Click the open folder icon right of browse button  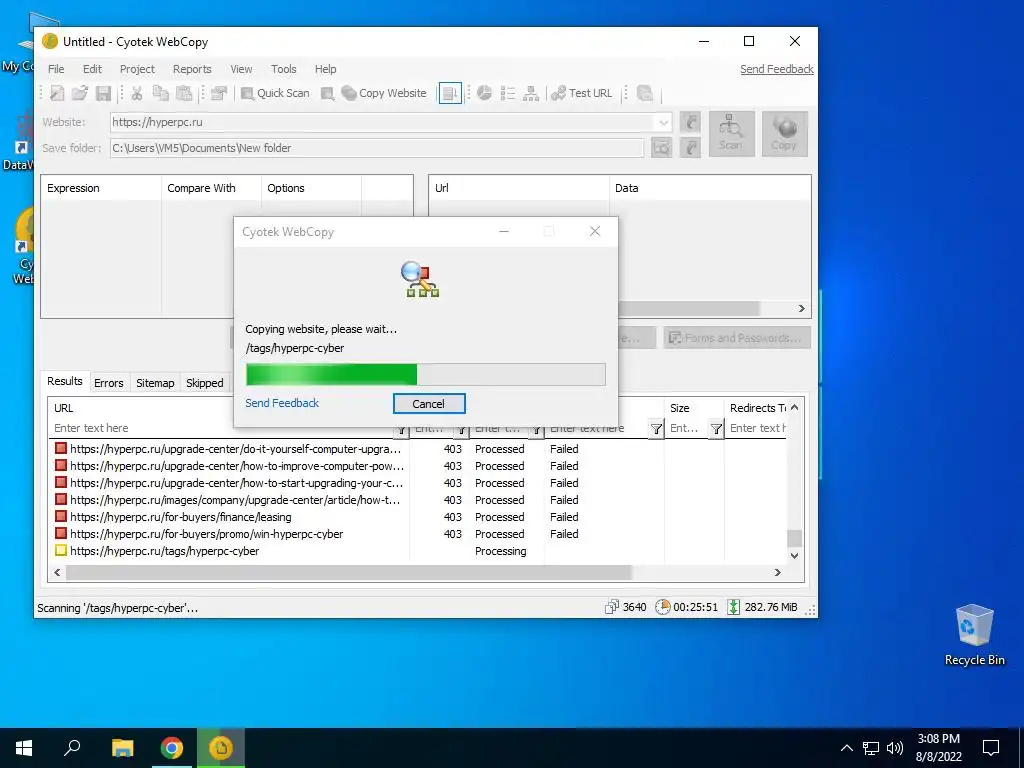690,148
